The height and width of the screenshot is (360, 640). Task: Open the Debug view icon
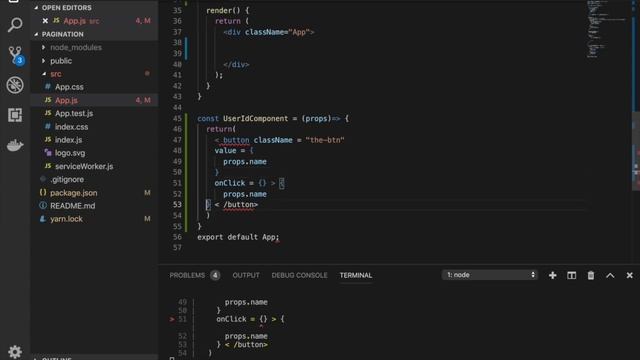click(x=15, y=85)
